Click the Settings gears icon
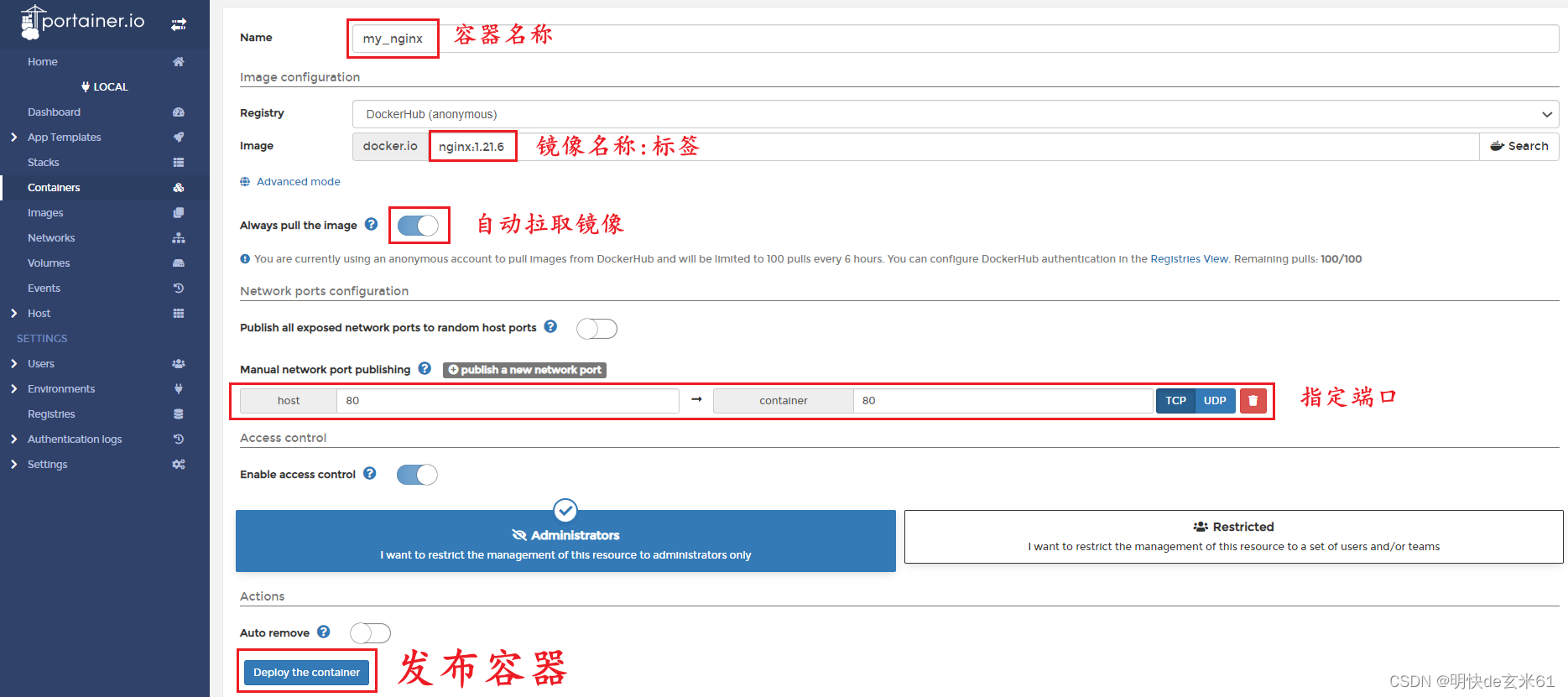 [x=179, y=464]
